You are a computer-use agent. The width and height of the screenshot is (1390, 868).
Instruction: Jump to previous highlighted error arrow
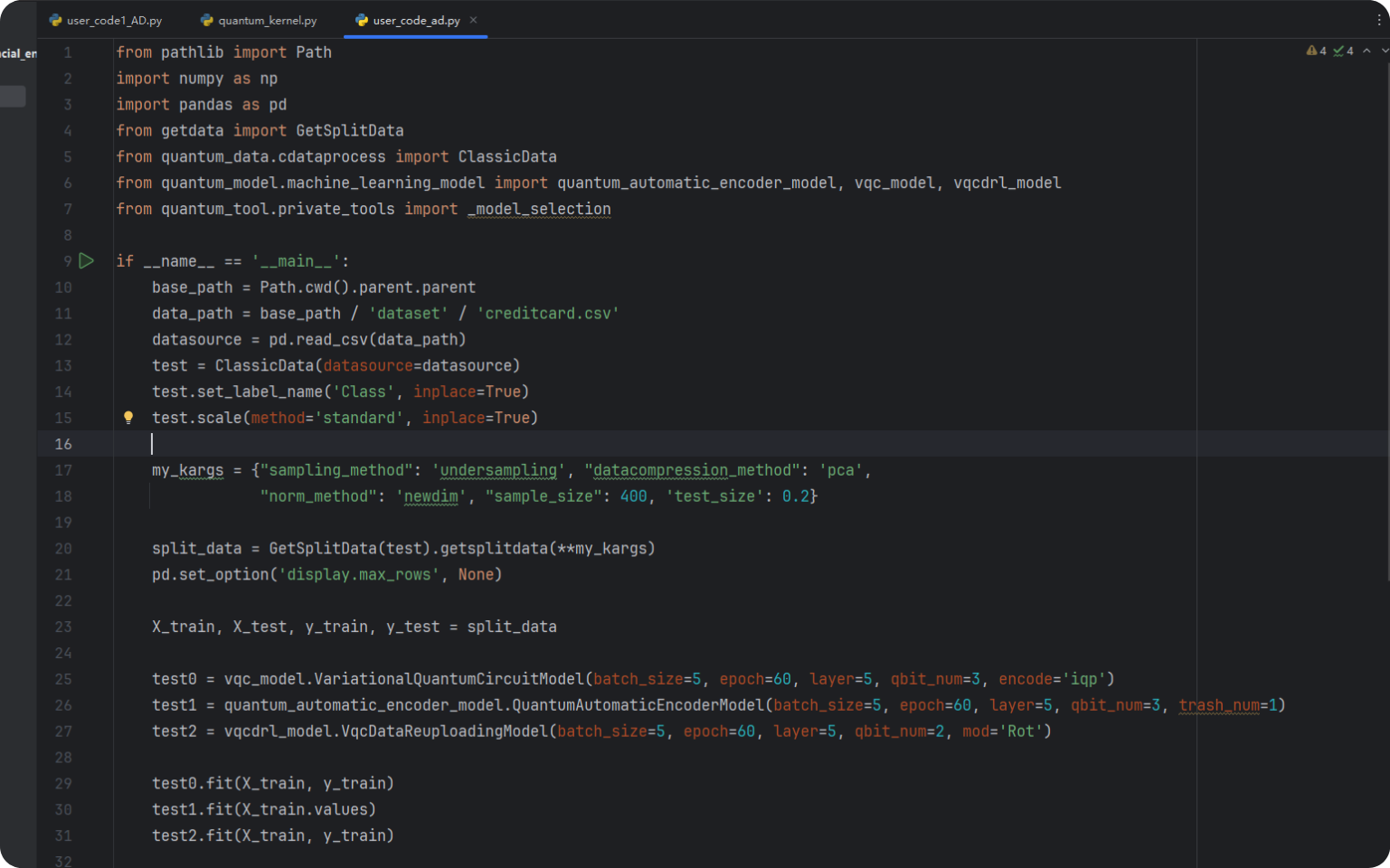click(1366, 51)
